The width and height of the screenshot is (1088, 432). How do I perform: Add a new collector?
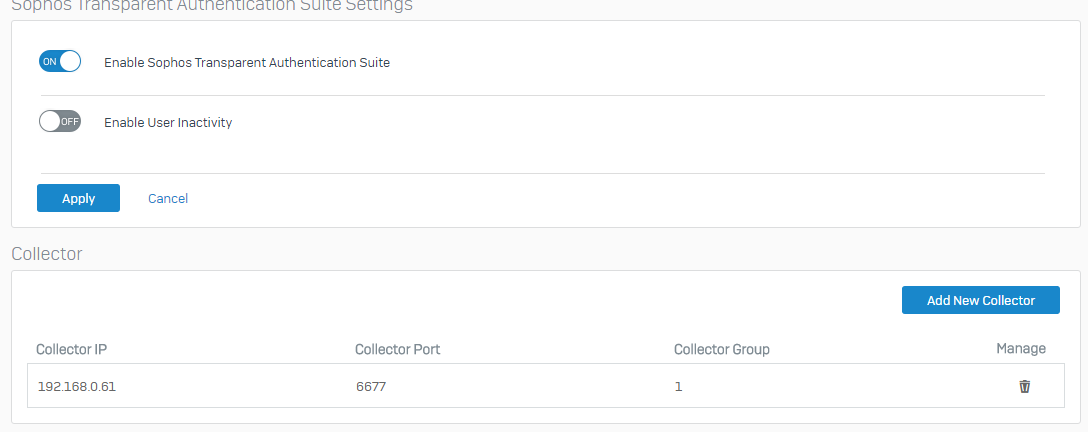coord(980,300)
